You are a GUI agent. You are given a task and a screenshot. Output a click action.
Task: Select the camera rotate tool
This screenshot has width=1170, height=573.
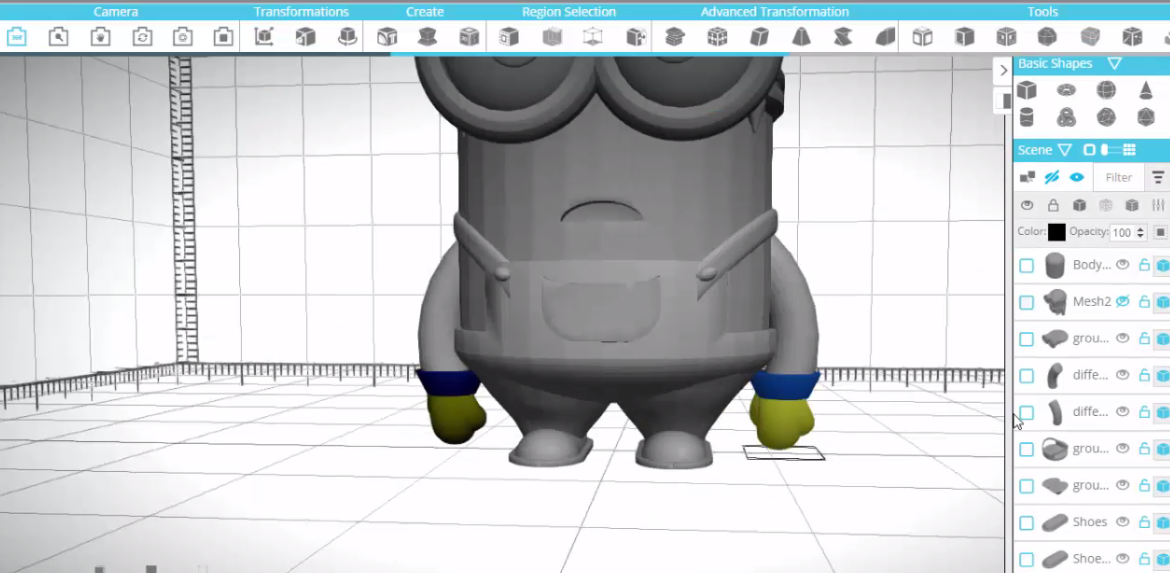[142, 37]
